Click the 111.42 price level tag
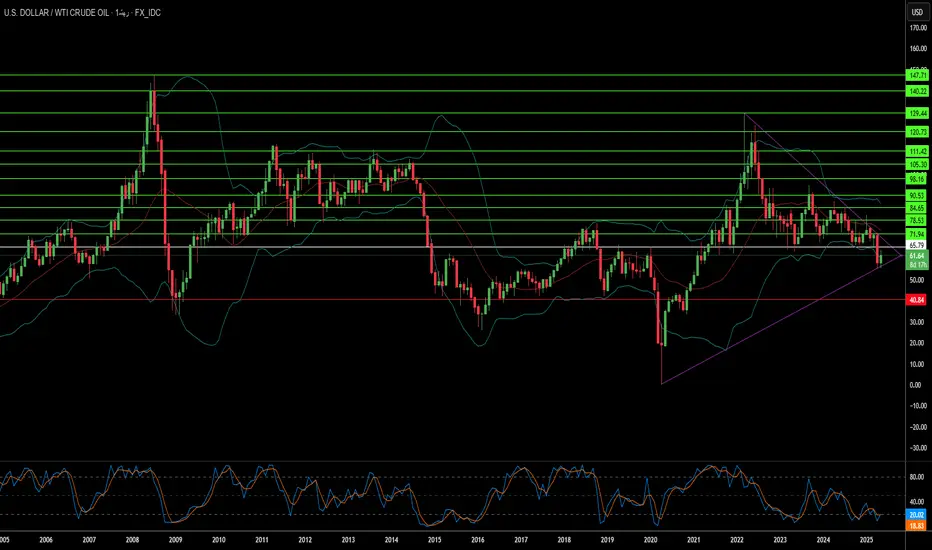Viewport: 932px width, 550px height. pos(918,152)
